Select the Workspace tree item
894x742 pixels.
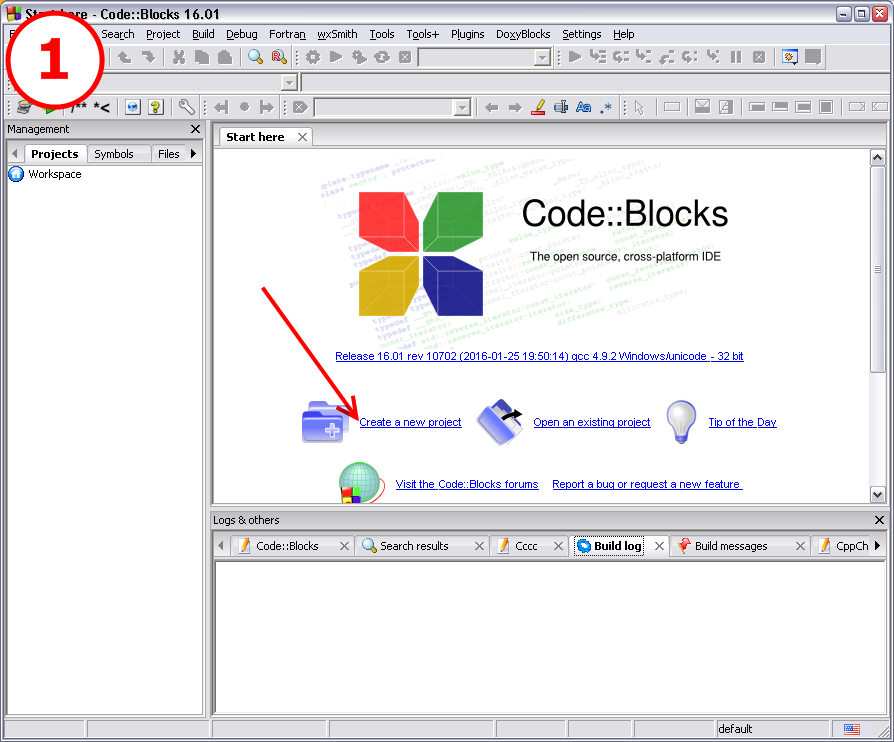coord(55,174)
